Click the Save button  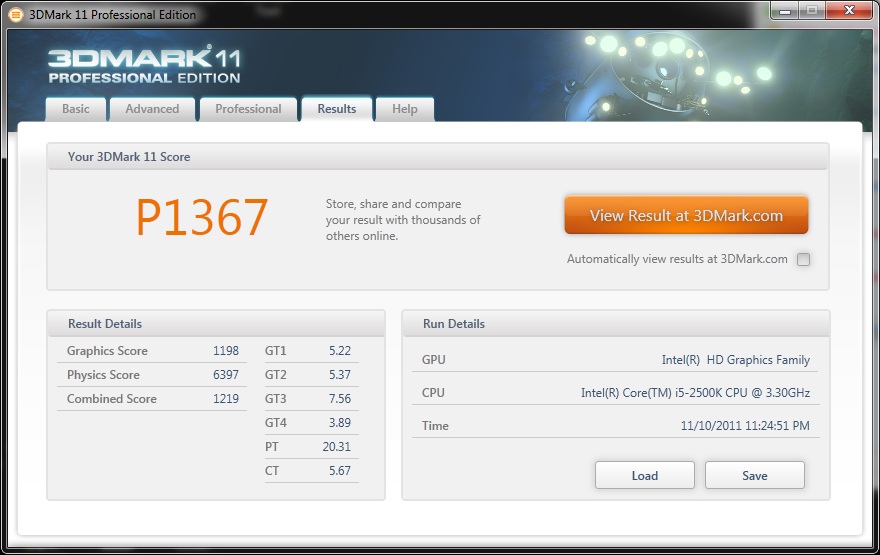[x=755, y=475]
